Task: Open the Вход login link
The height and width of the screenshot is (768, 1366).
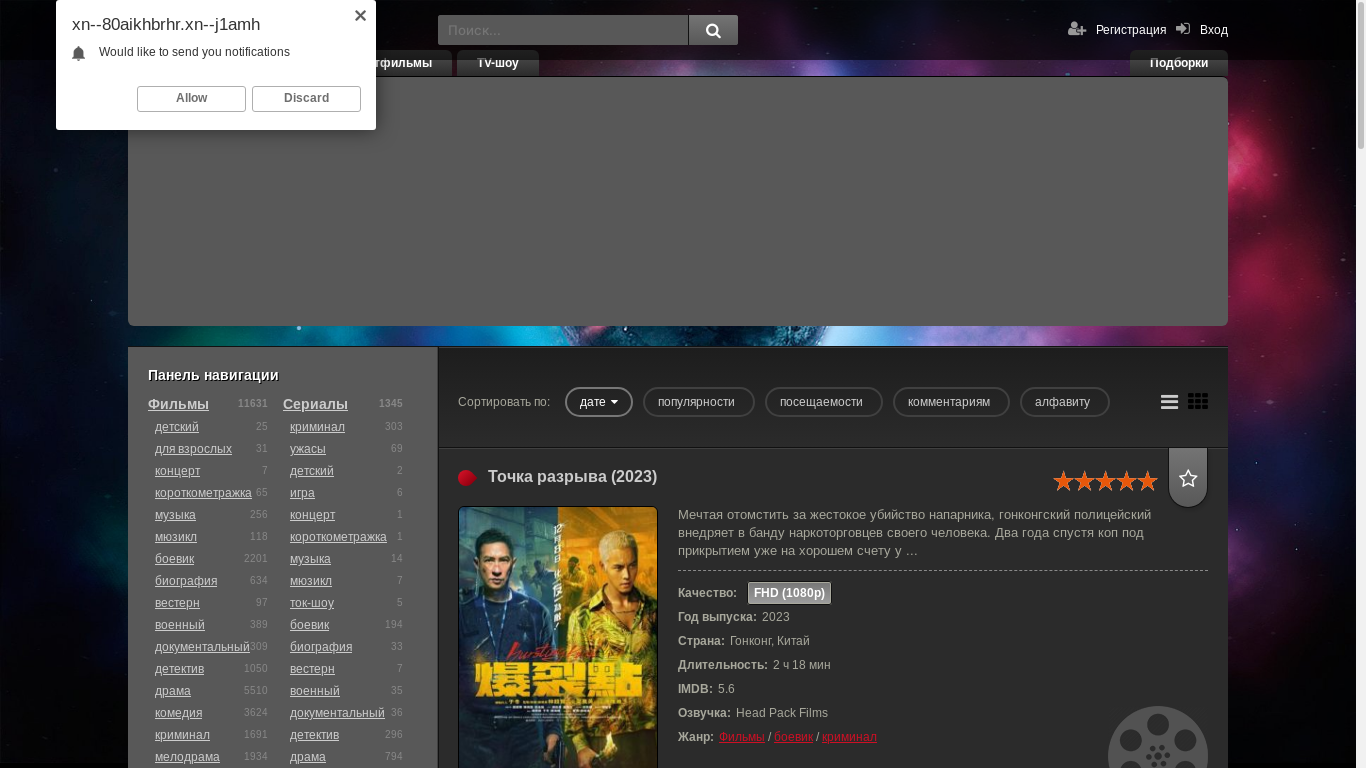Action: pos(1214,30)
